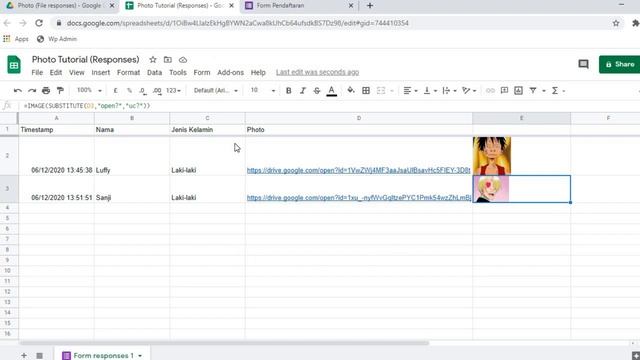Reload the page in browser
640x360 pixels.
(x=39, y=23)
